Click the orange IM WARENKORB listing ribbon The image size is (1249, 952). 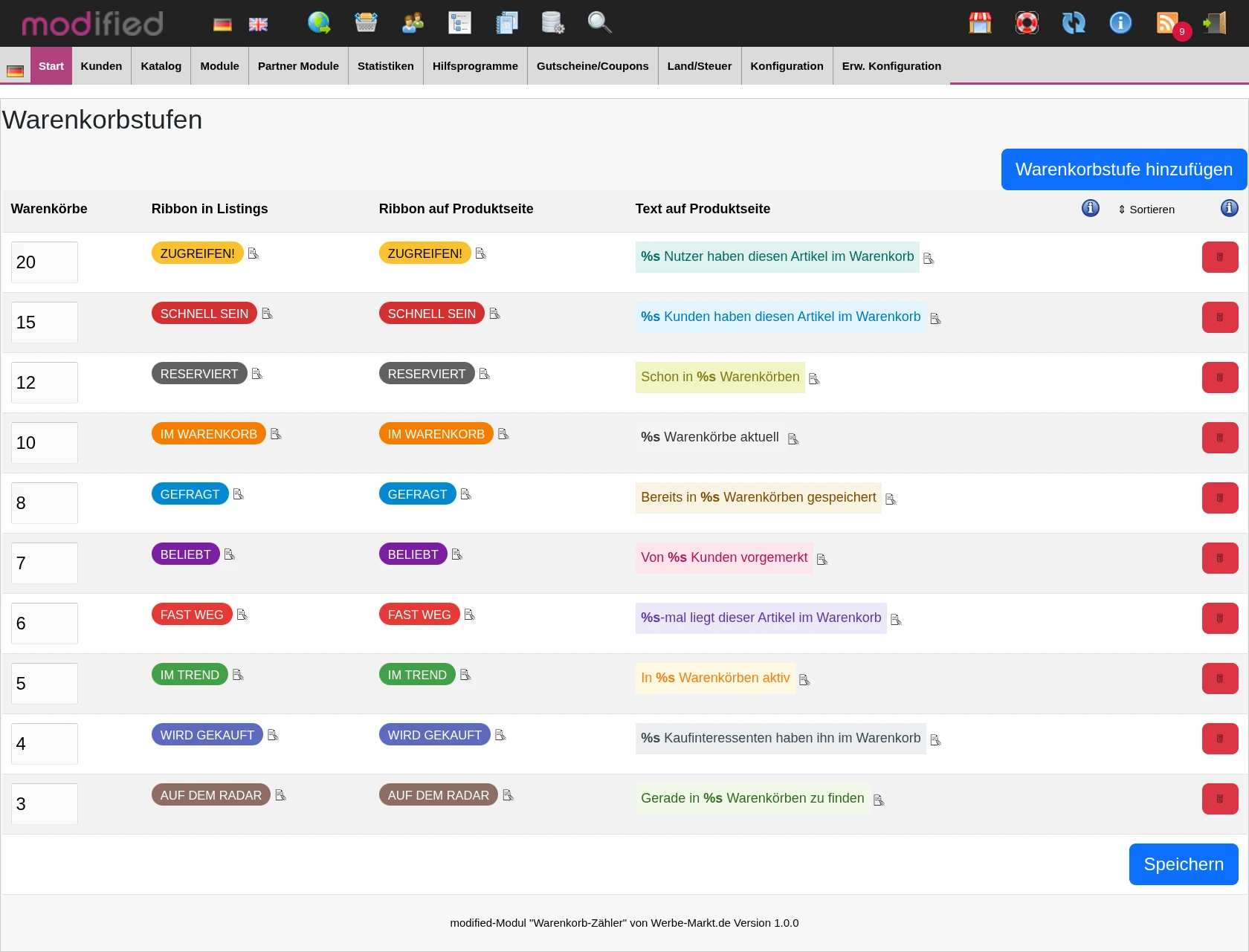click(x=209, y=434)
